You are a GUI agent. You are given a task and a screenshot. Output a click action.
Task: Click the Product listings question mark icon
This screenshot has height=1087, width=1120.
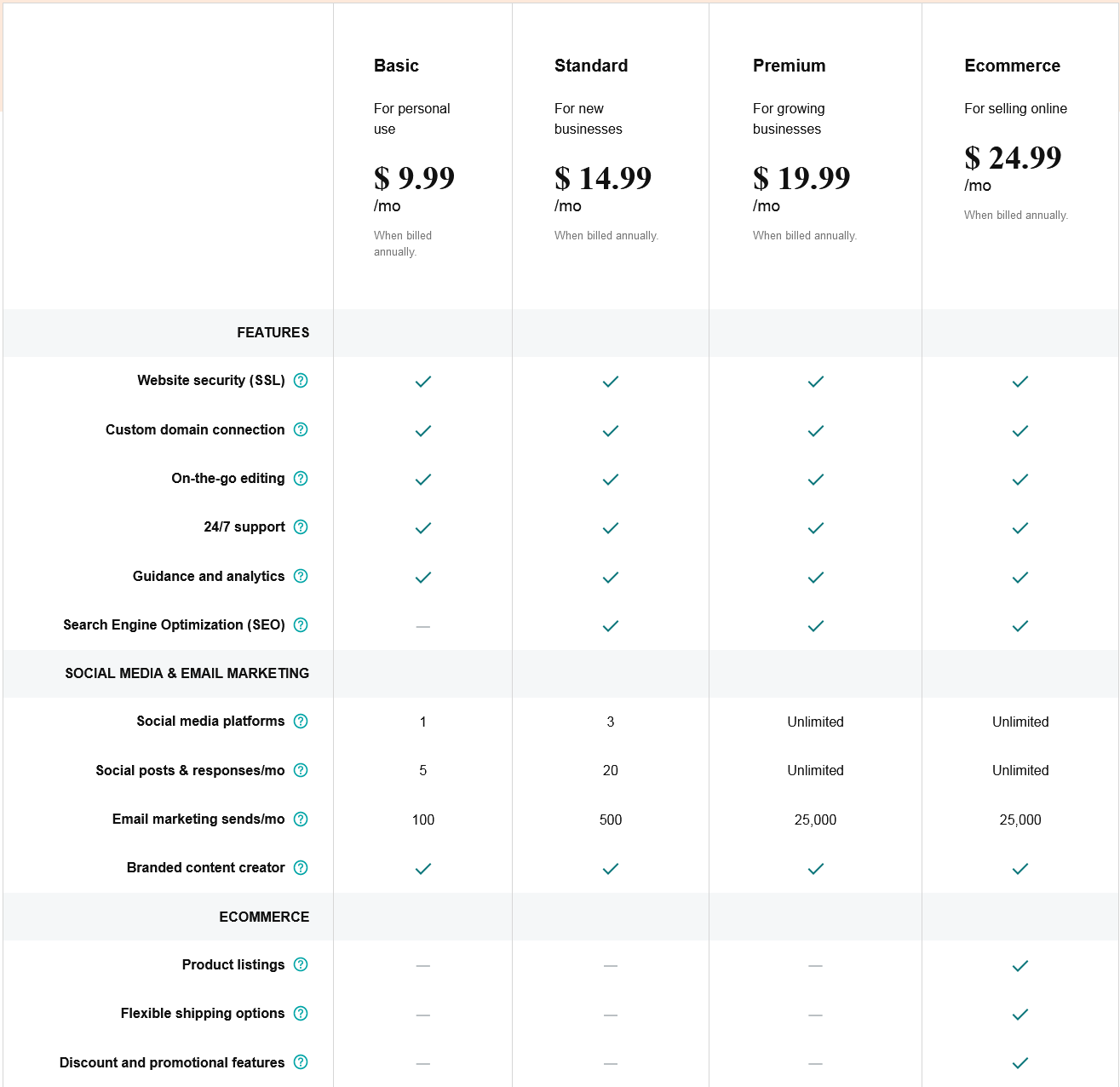tap(301, 965)
